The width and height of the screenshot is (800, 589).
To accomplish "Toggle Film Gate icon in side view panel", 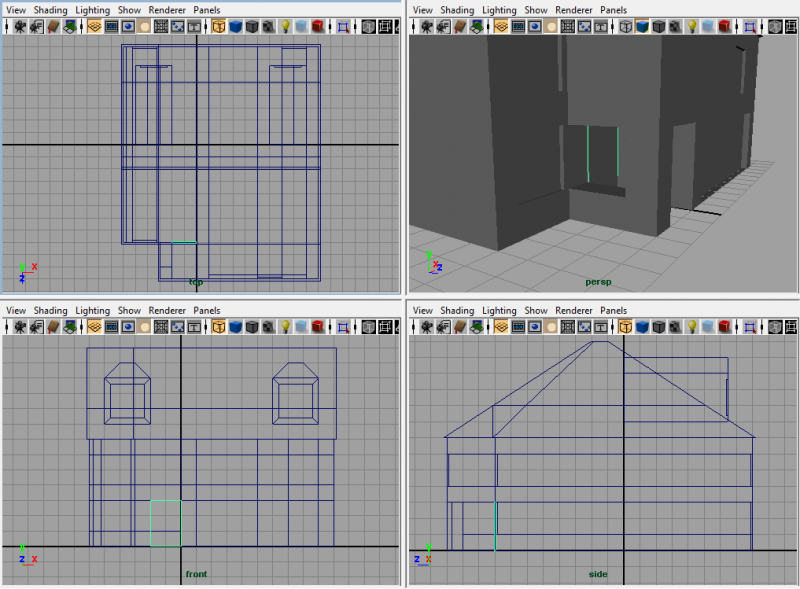I will pyautogui.click(x=518, y=327).
